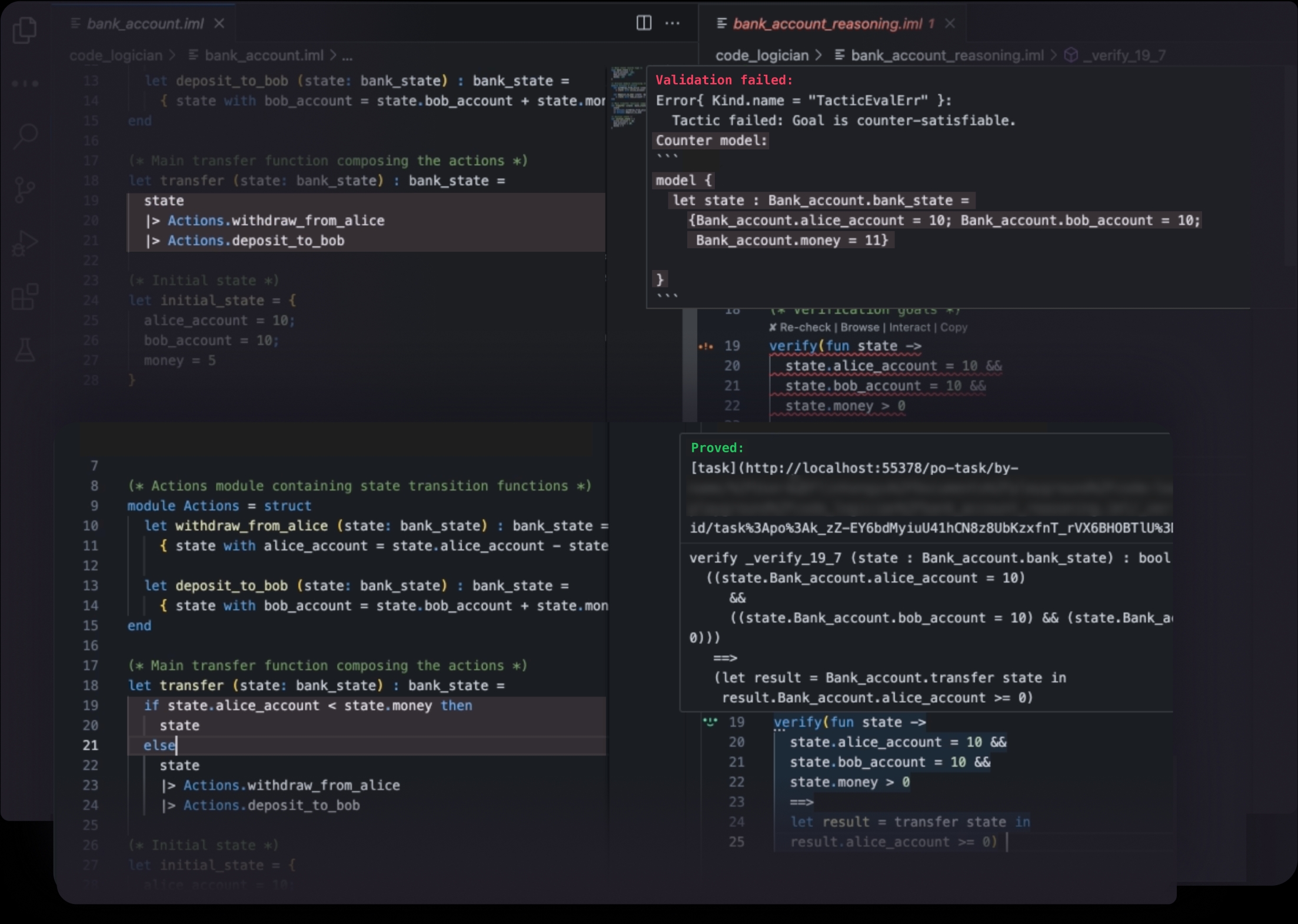Open the Testing flask icon
Image resolution: width=1298 pixels, height=924 pixels.
(25, 349)
